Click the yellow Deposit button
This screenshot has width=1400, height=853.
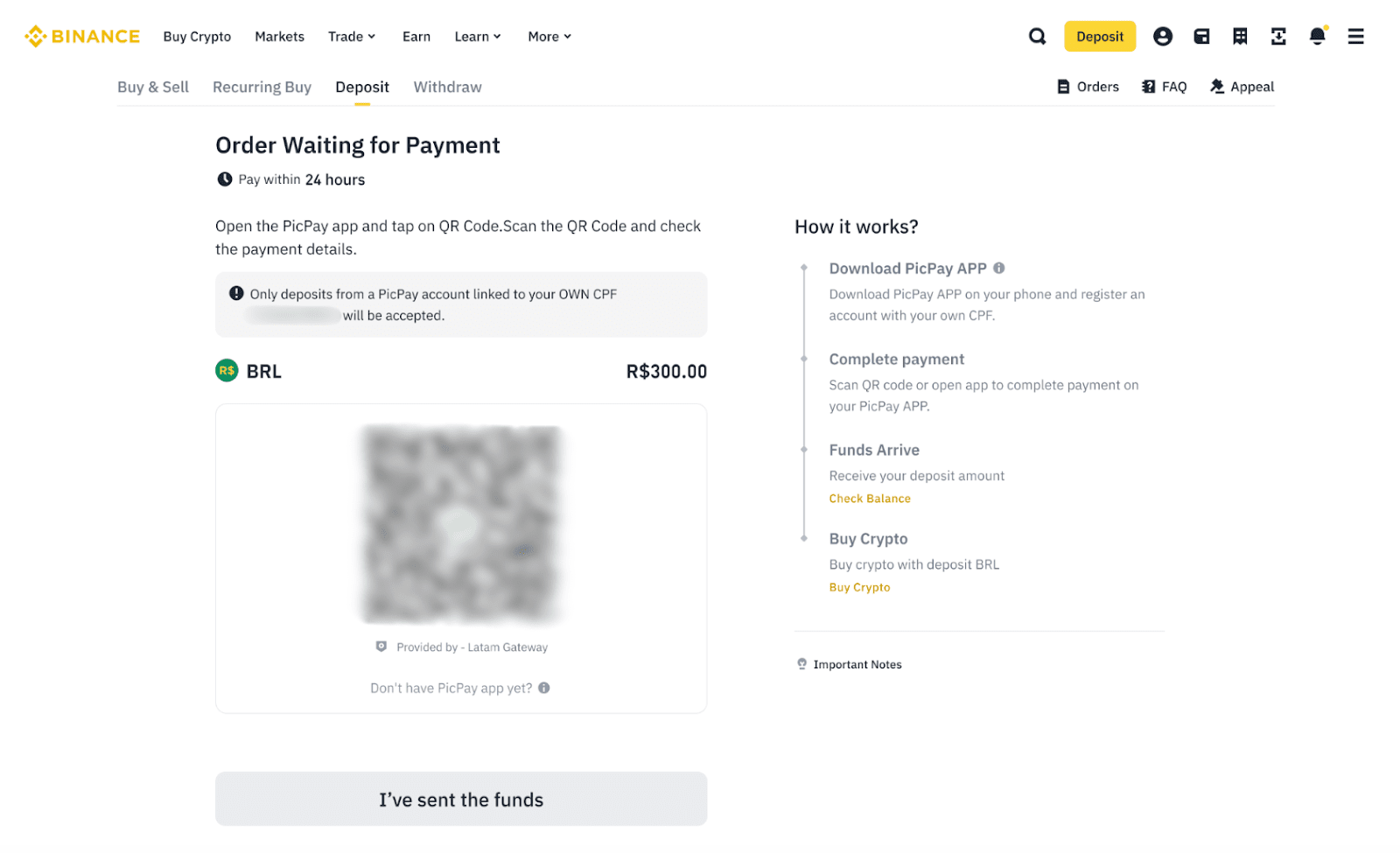[x=1099, y=37]
